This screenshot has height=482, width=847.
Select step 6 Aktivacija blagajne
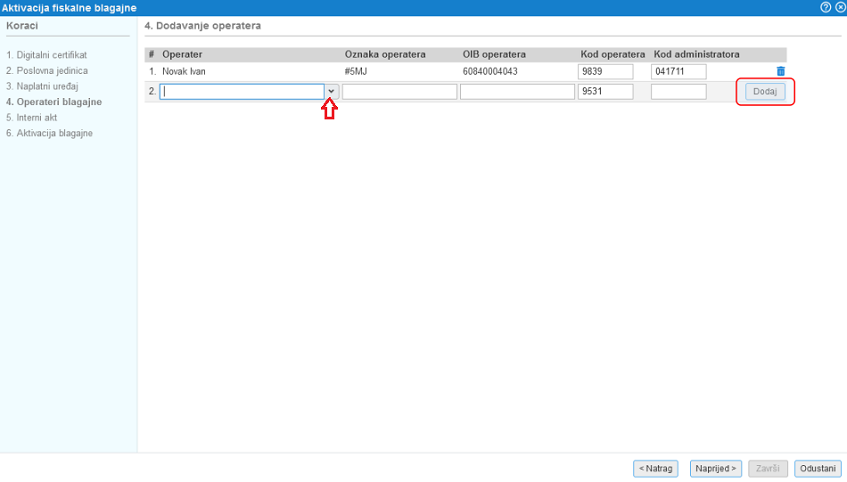pos(49,133)
